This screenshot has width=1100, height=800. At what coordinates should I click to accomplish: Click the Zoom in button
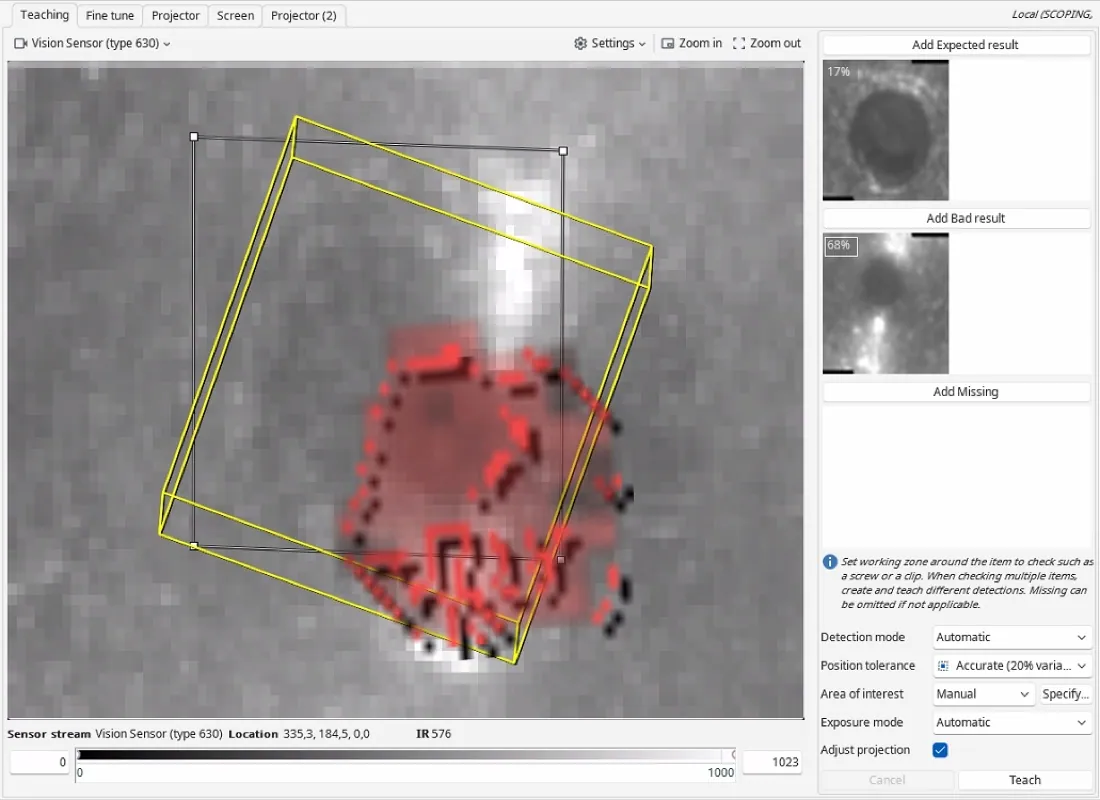692,44
